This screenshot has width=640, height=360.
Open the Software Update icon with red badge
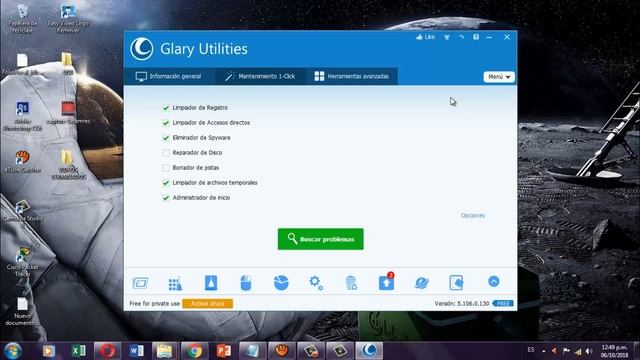click(x=387, y=282)
